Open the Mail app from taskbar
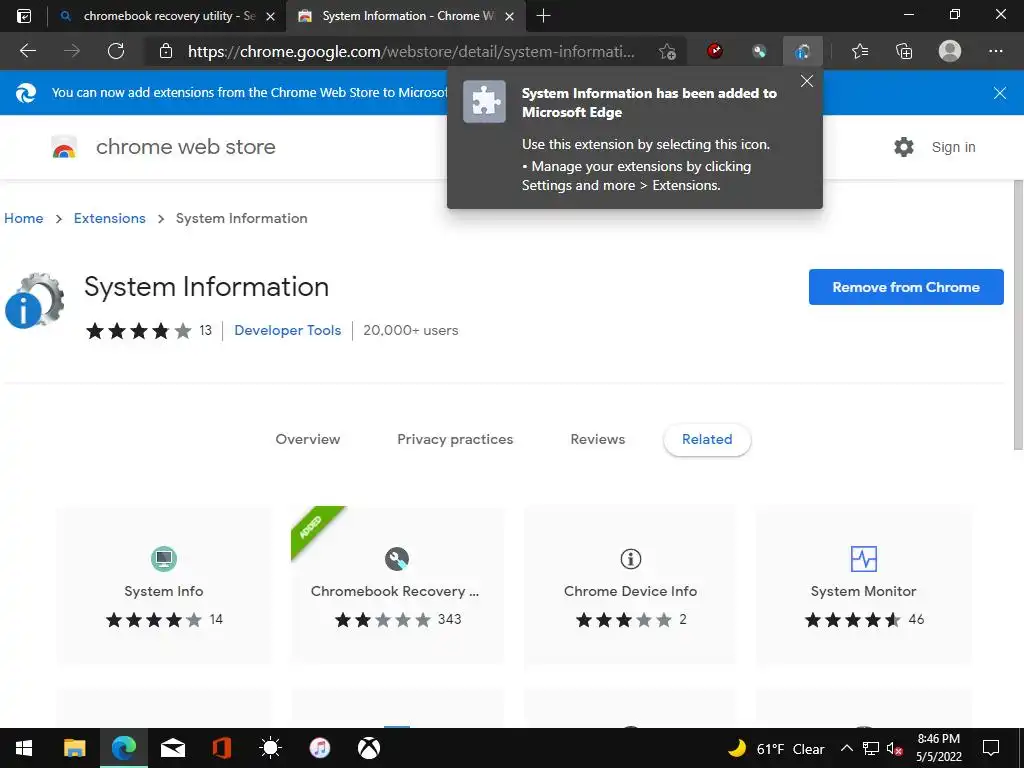1024x768 pixels. pyautogui.click(x=172, y=748)
